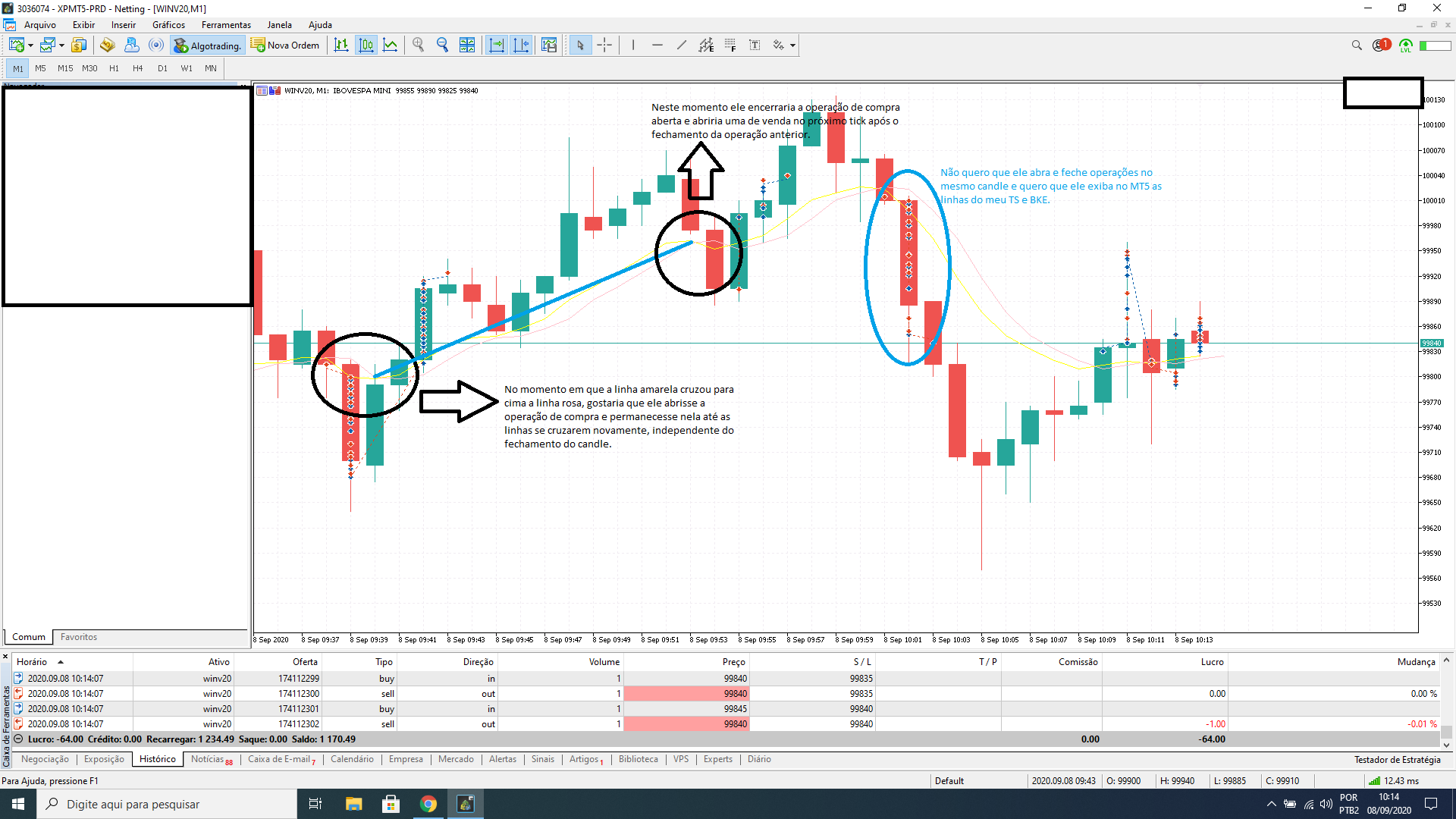Click the Nova Ordem button
Viewport: 1456px width, 819px height.
click(285, 45)
